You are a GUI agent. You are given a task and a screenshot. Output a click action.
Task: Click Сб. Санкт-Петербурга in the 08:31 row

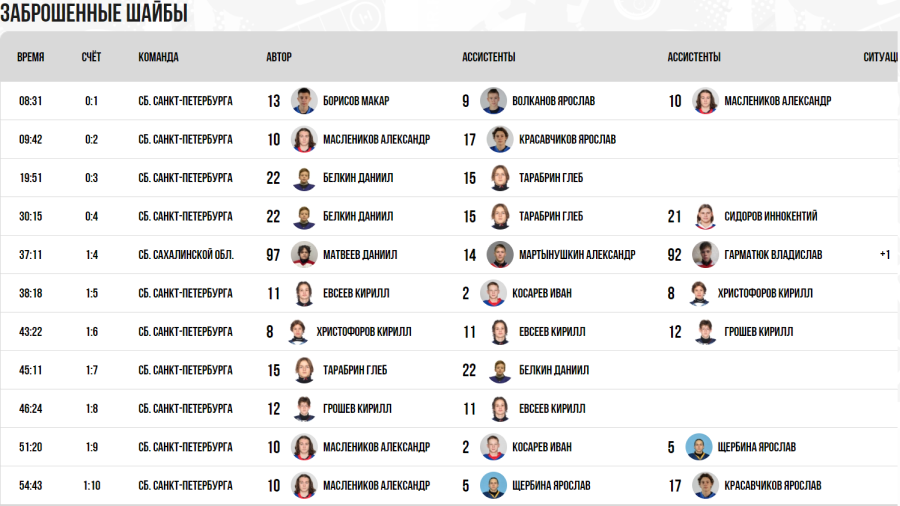click(x=186, y=101)
